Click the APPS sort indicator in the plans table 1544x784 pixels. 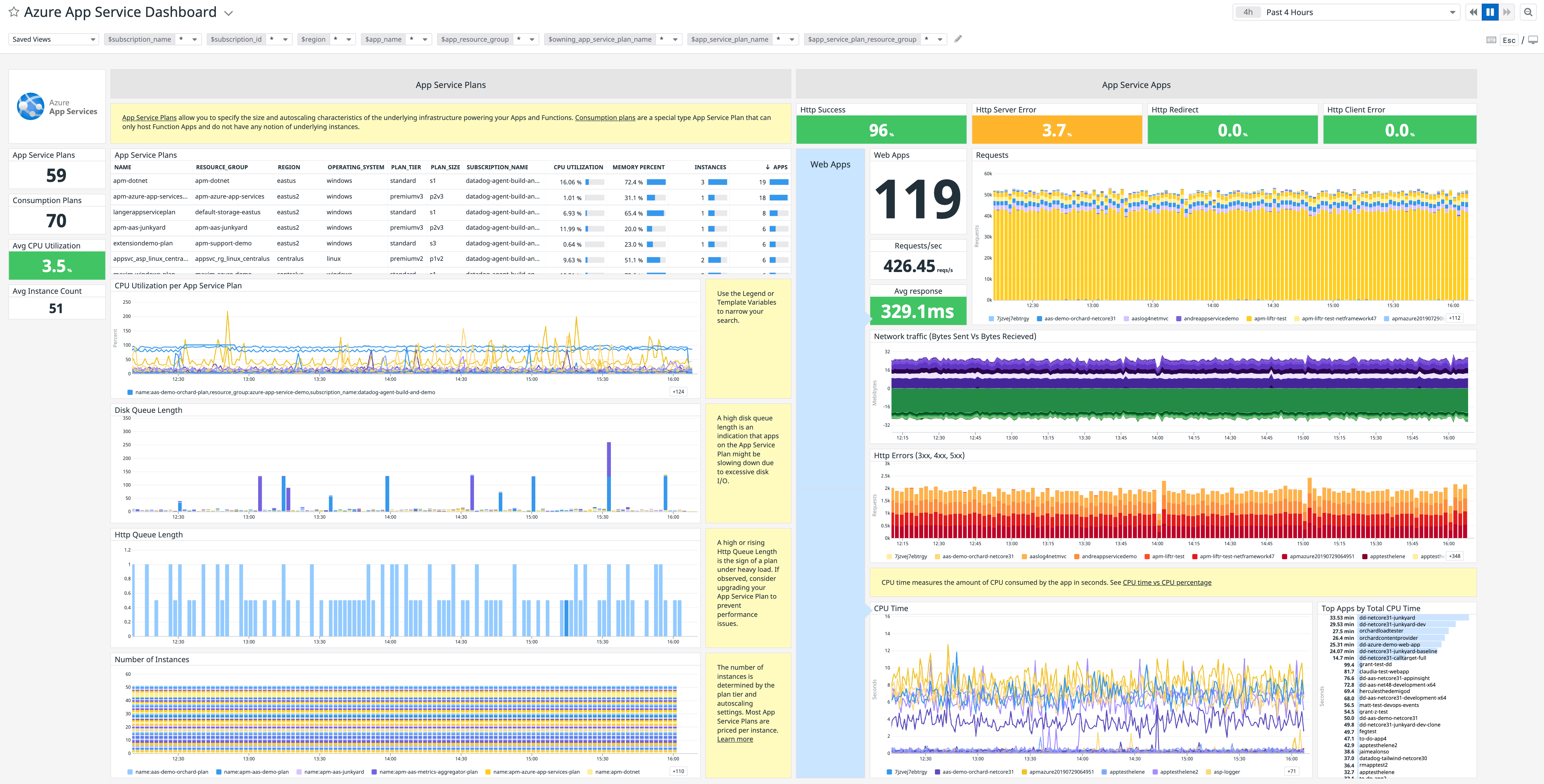point(767,167)
